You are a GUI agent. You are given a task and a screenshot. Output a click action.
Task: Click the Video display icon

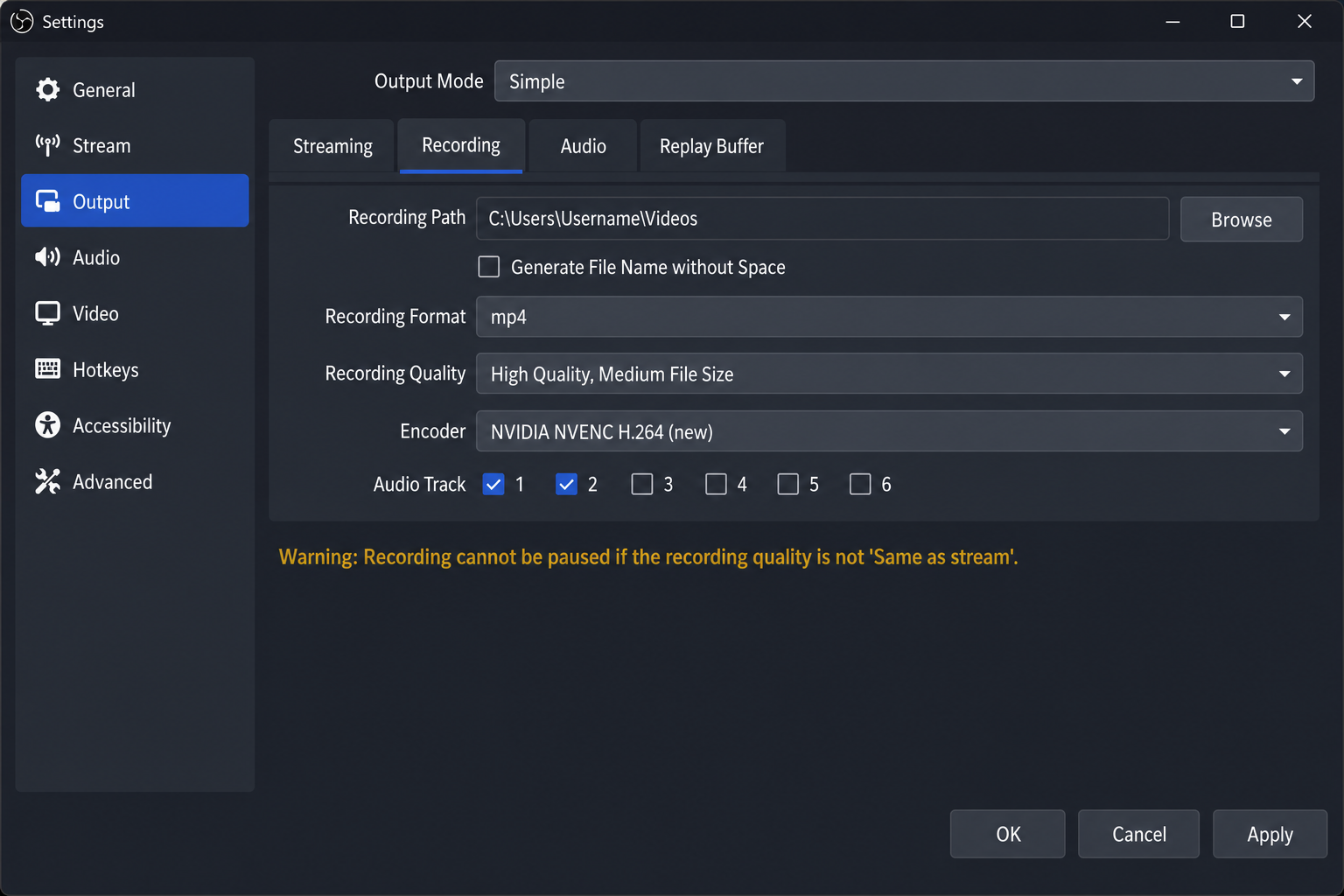(47, 313)
